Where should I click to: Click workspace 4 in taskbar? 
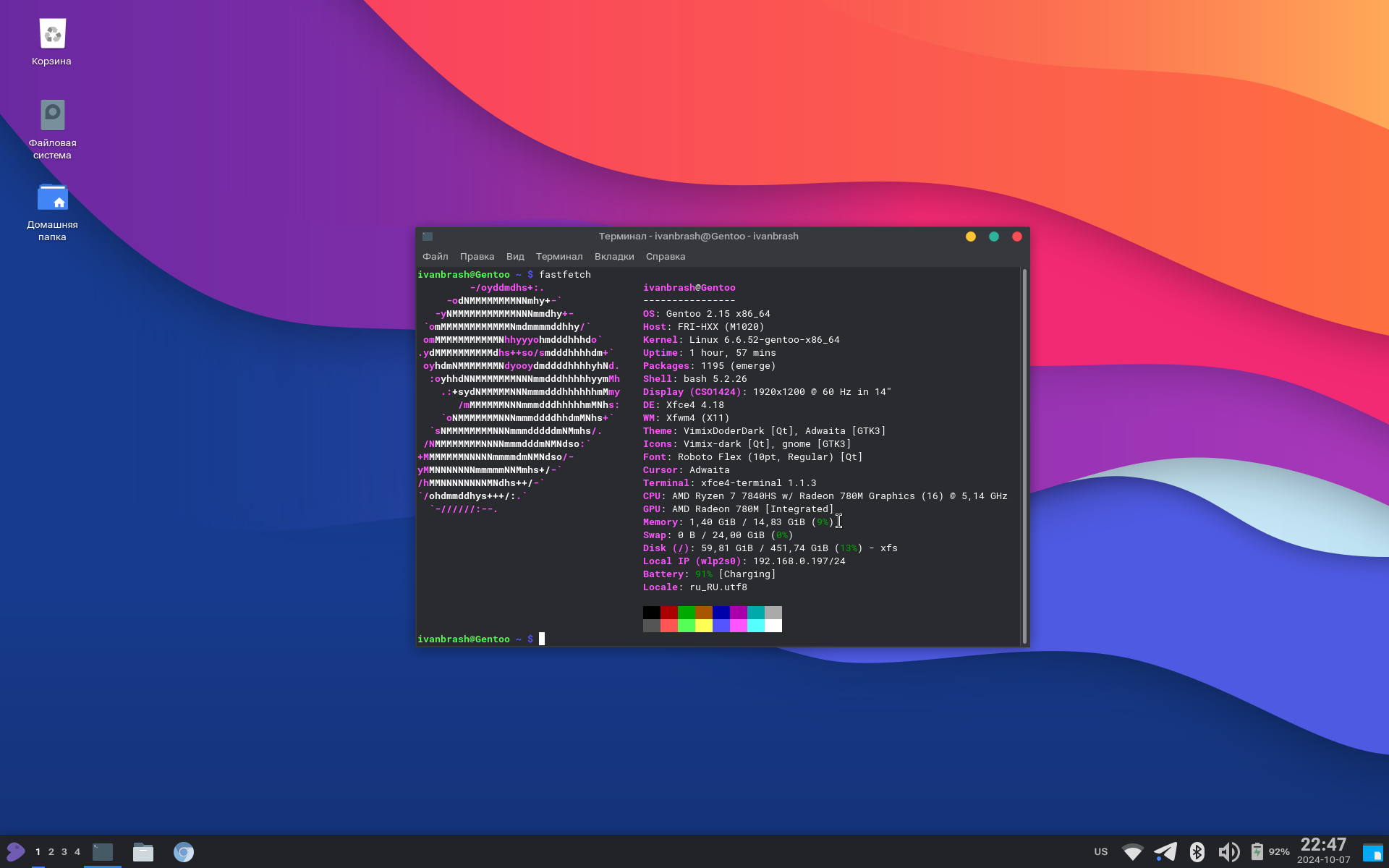[78, 852]
